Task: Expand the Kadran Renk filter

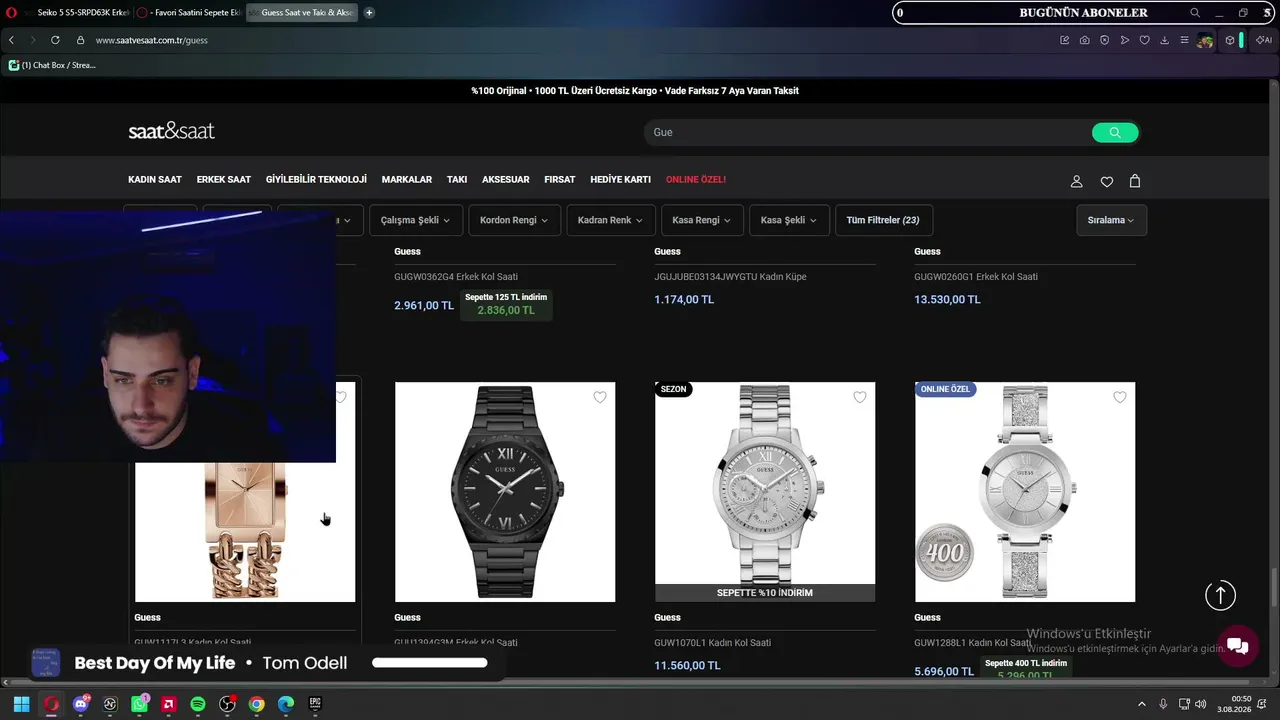Action: click(x=611, y=220)
